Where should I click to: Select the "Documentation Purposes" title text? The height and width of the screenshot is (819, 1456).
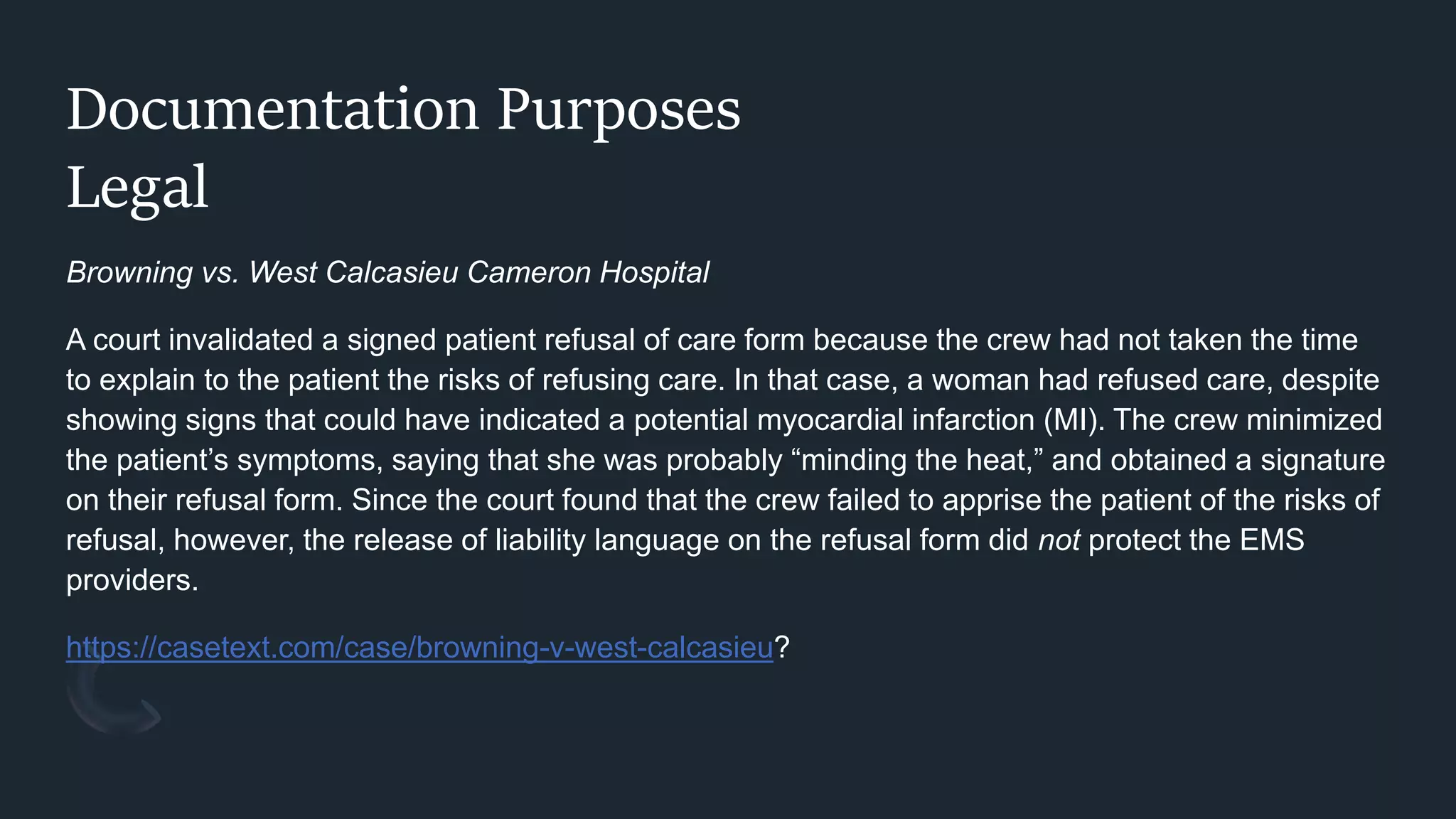click(x=403, y=109)
